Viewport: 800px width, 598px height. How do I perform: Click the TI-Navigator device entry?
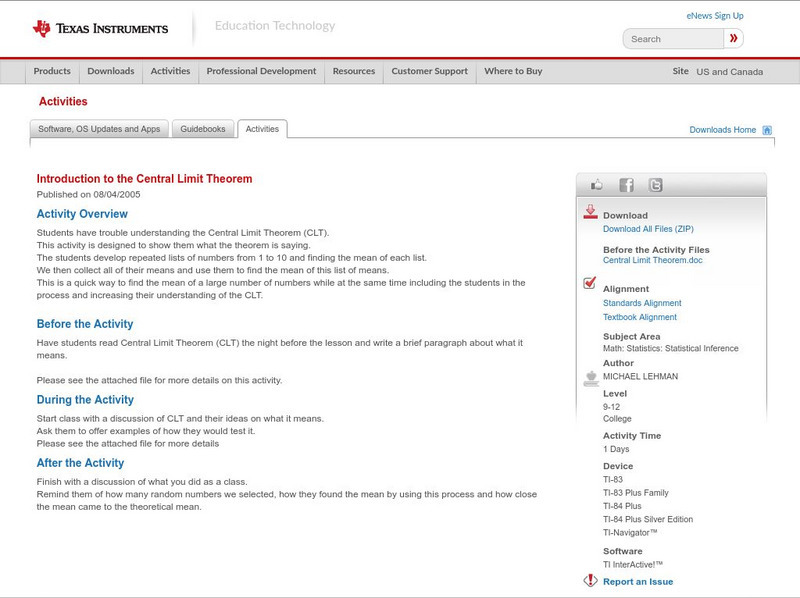pos(630,532)
